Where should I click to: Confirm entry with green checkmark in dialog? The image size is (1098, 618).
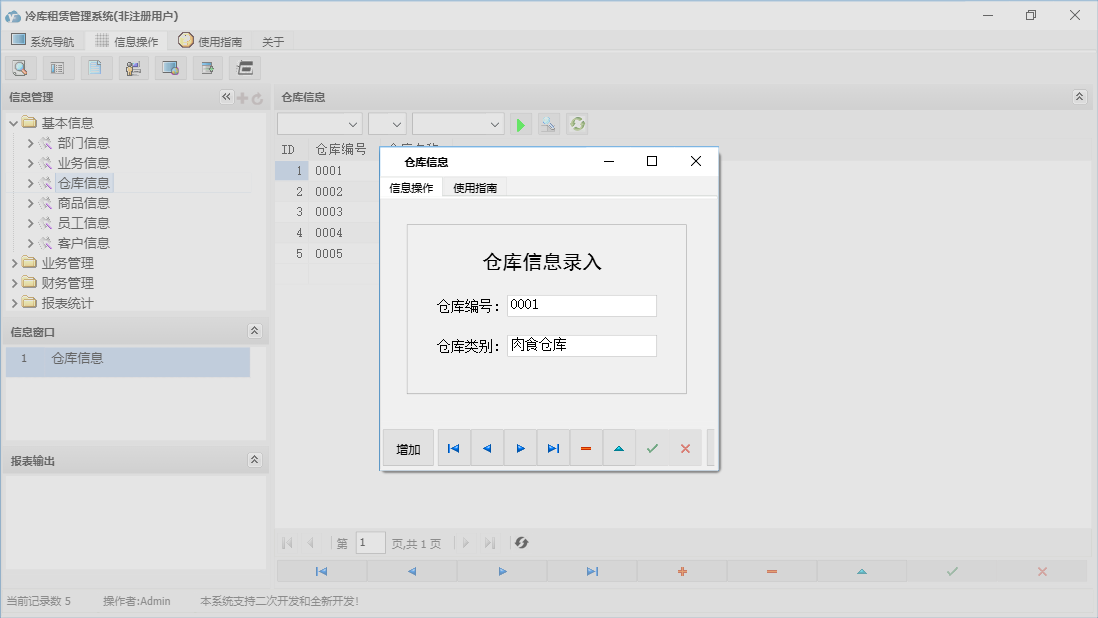(653, 448)
